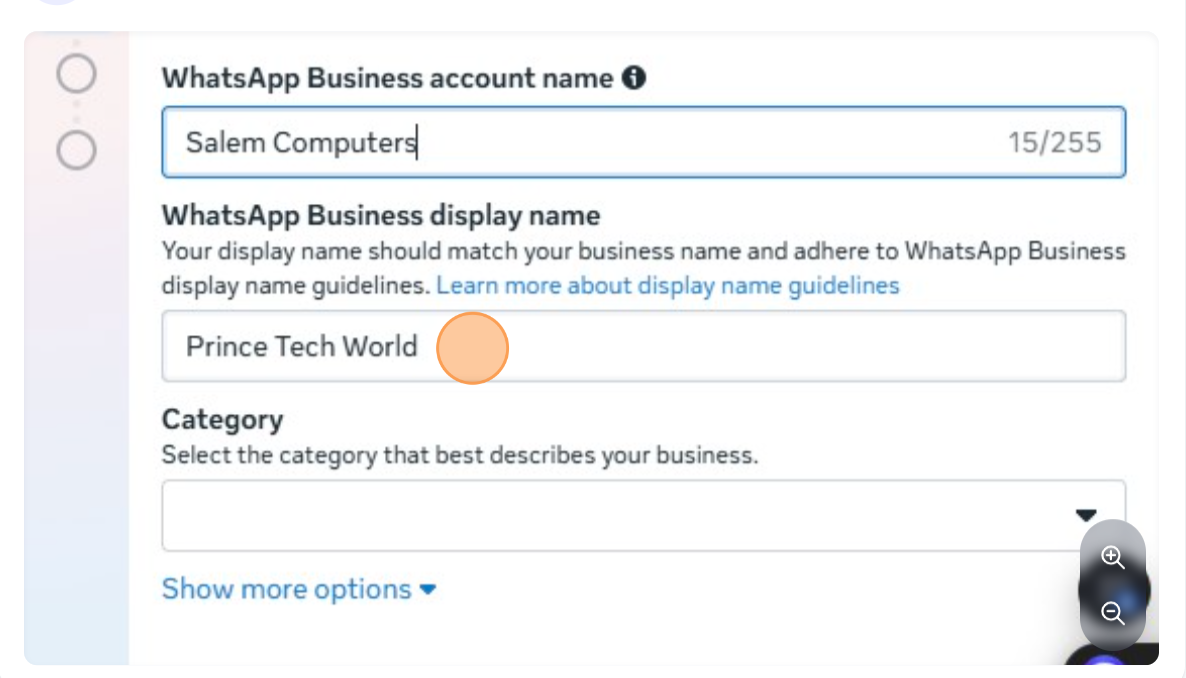Select the lower step circle in left rail
Image resolution: width=1186 pixels, height=678 pixels.
(x=76, y=151)
